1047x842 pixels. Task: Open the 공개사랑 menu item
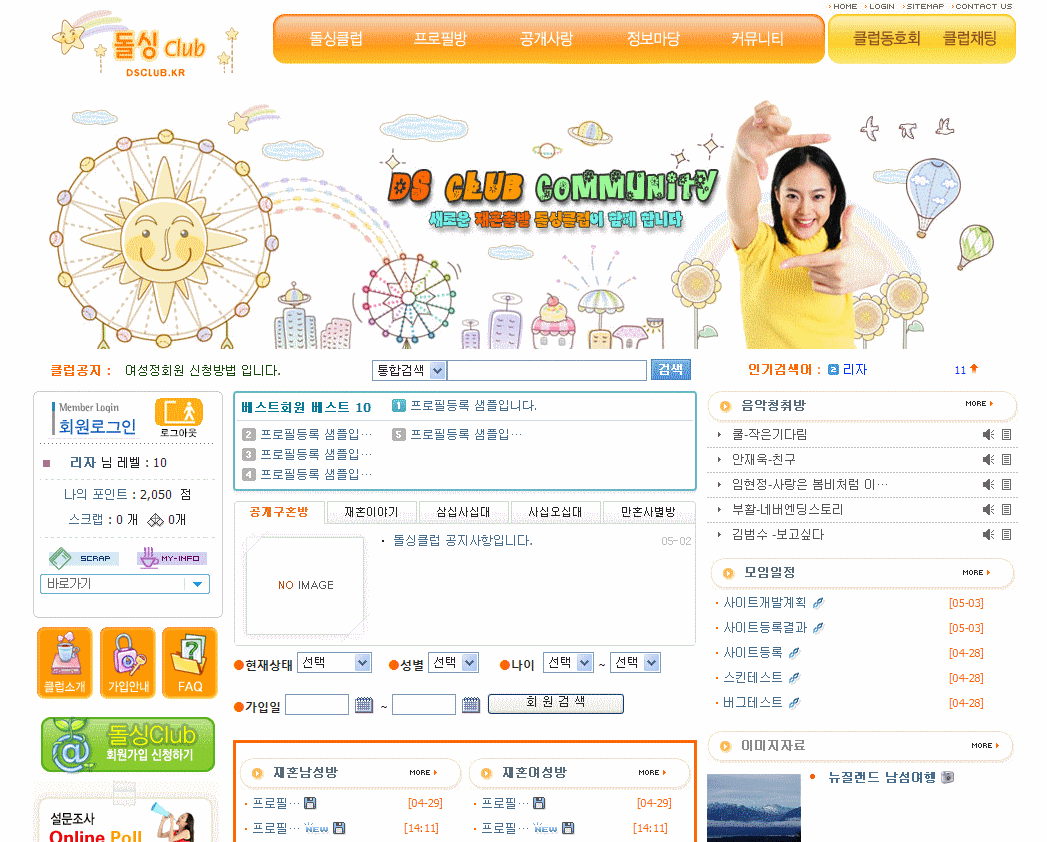[x=546, y=39]
